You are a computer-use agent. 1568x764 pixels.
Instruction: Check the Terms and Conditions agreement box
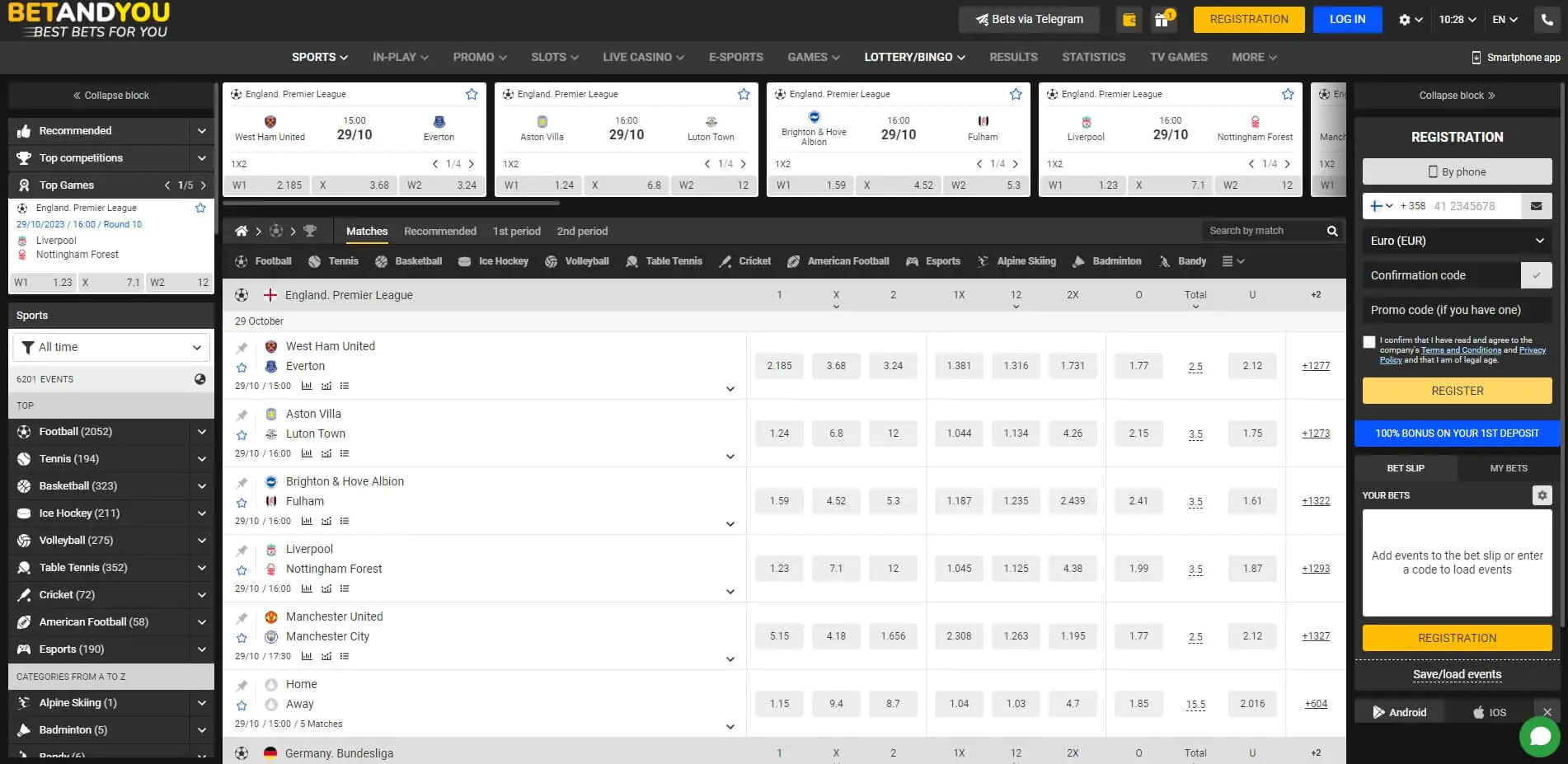tap(1369, 341)
